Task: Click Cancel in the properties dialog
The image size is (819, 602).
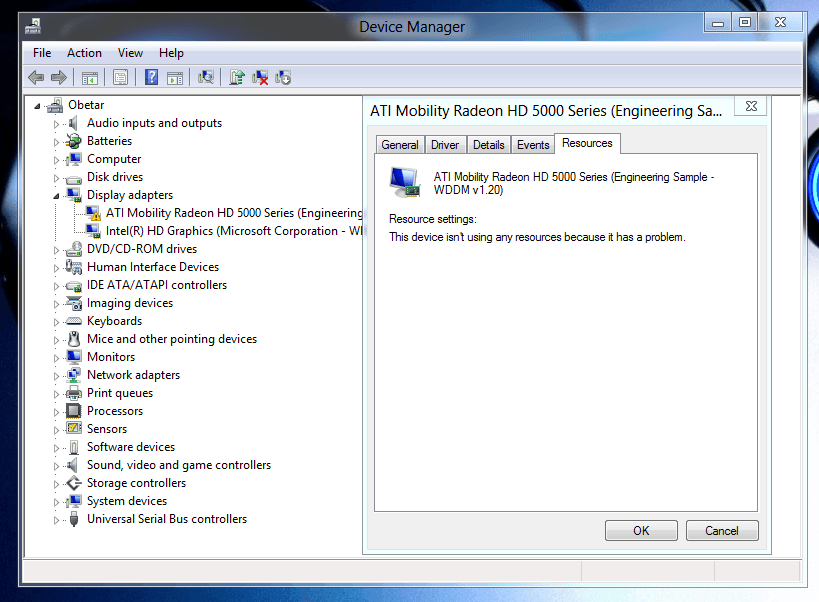Action: [722, 530]
